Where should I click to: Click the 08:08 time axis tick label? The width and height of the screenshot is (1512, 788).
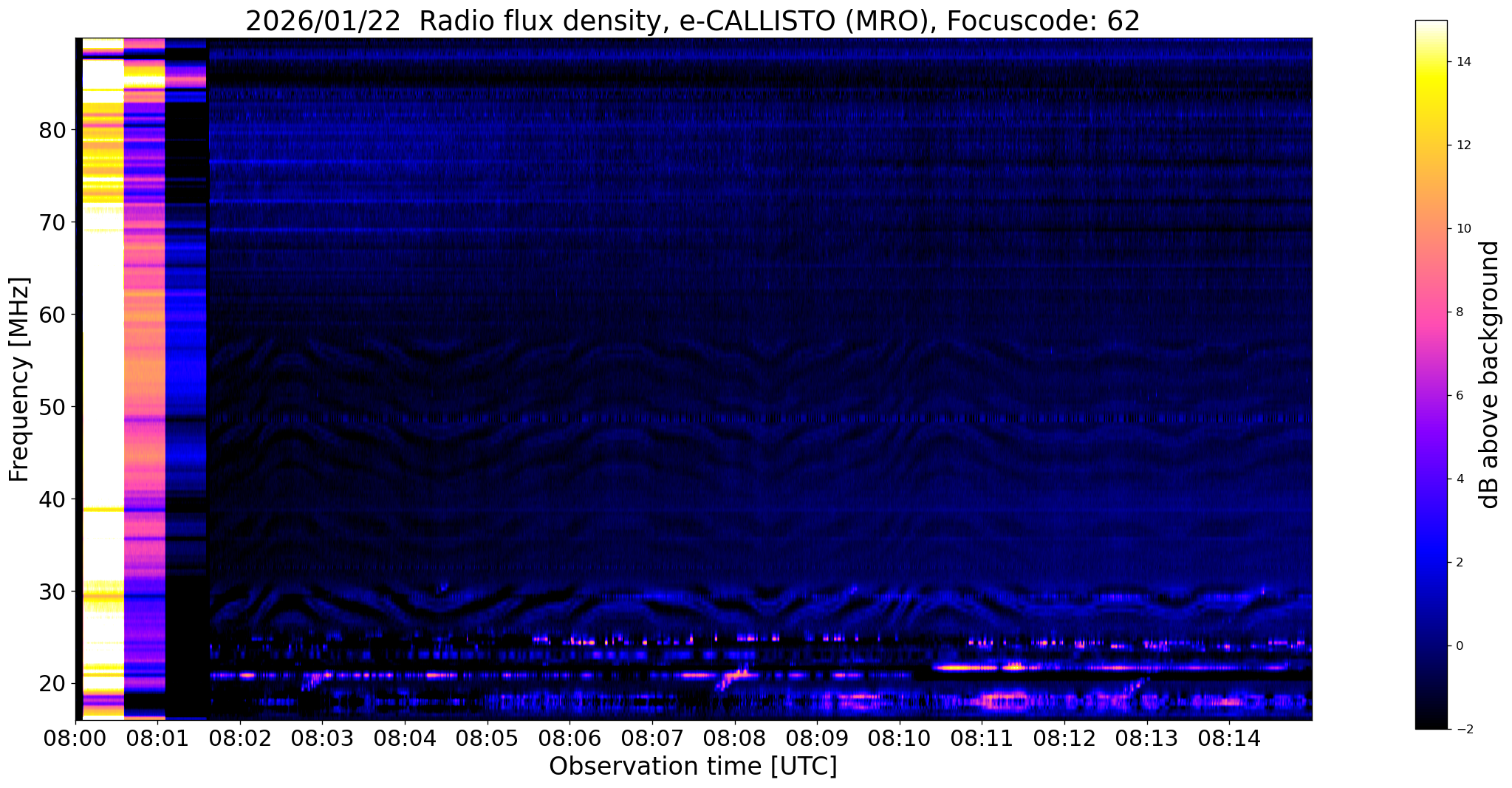point(734,739)
